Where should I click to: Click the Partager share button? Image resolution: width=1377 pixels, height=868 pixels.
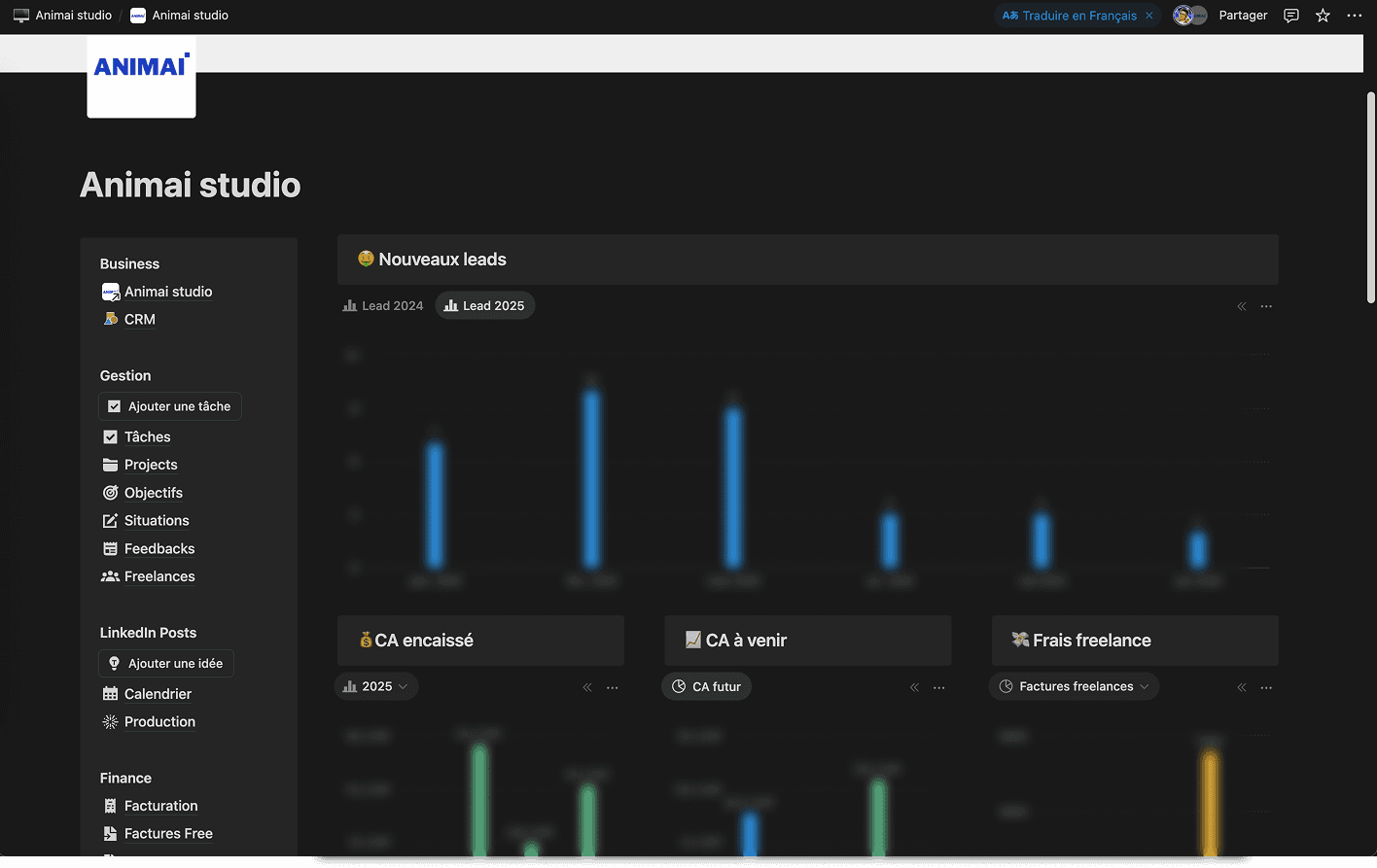pos(1243,16)
